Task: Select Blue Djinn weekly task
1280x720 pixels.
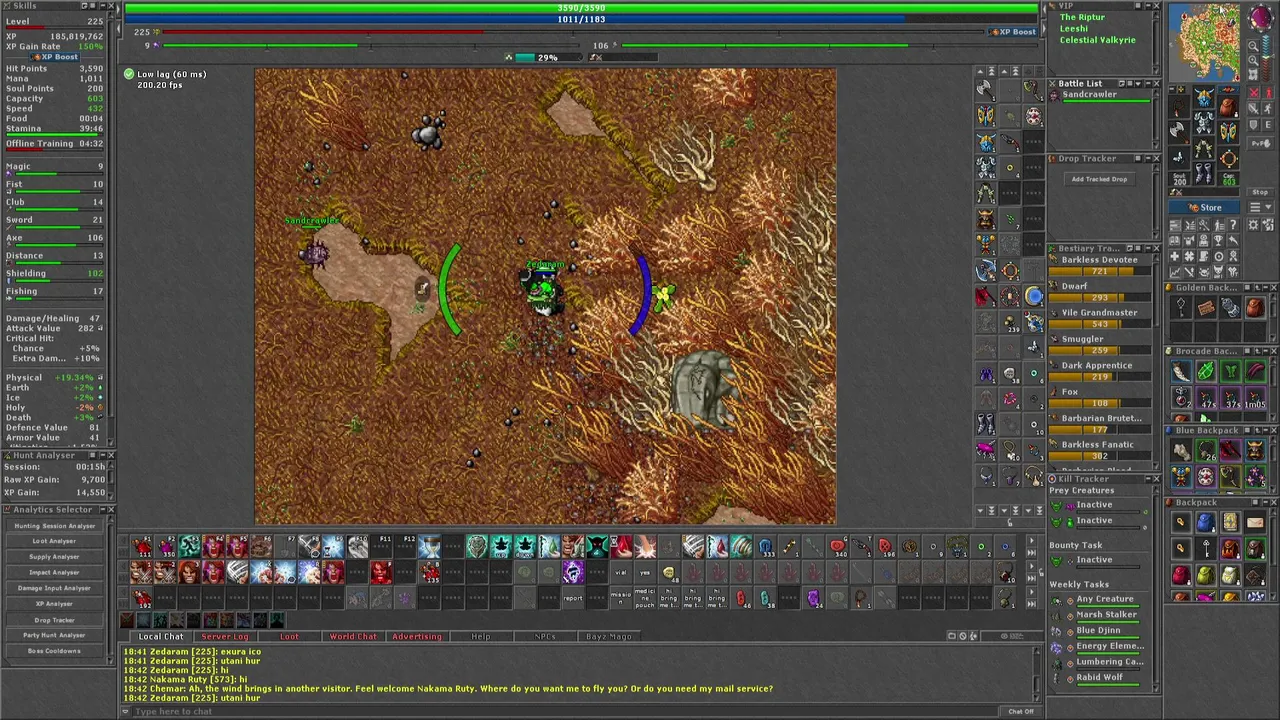Action: click(x=1098, y=631)
